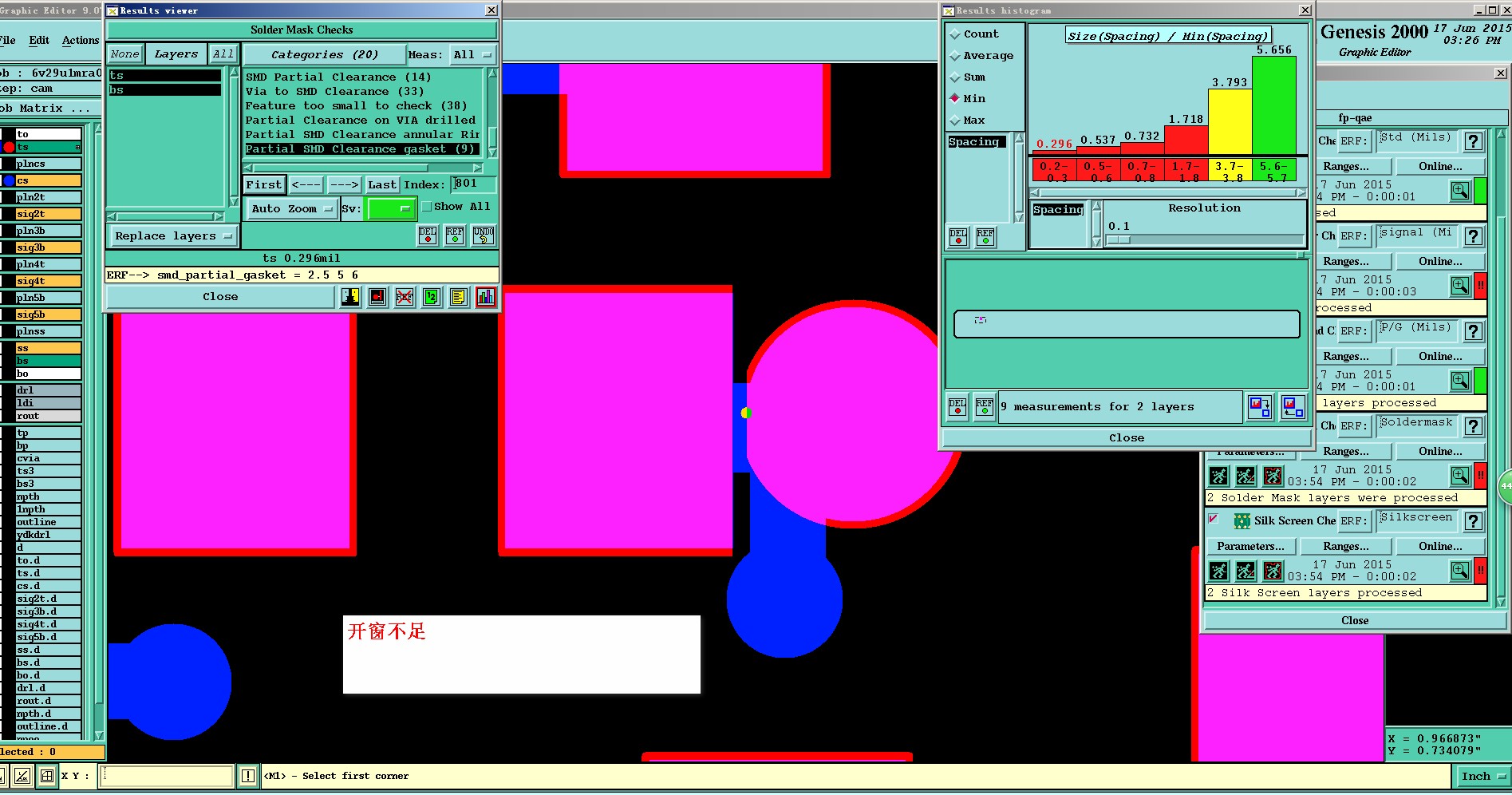The height and width of the screenshot is (795, 1512).
Task: Select the Max radio option
Action: click(955, 121)
